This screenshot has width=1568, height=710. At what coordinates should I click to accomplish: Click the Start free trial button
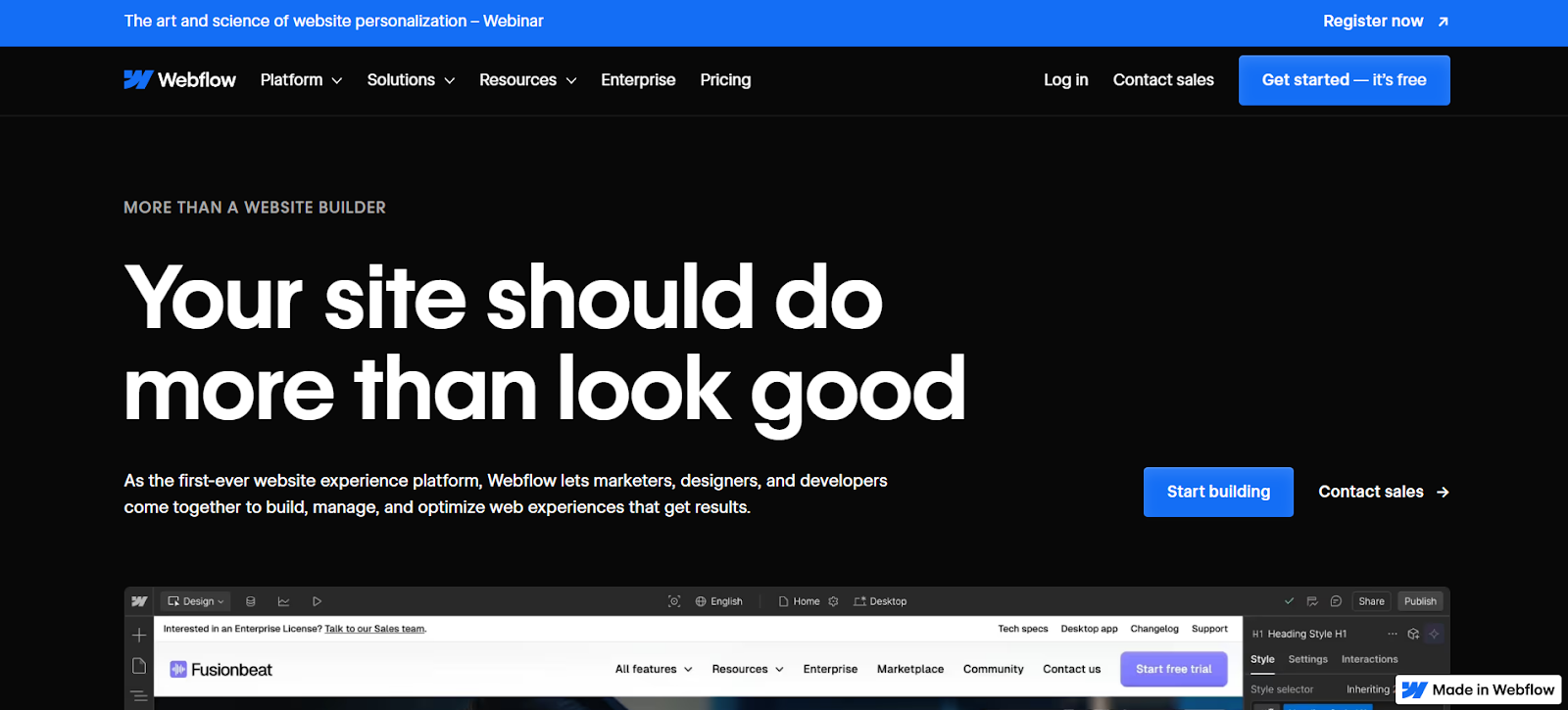[x=1173, y=669]
